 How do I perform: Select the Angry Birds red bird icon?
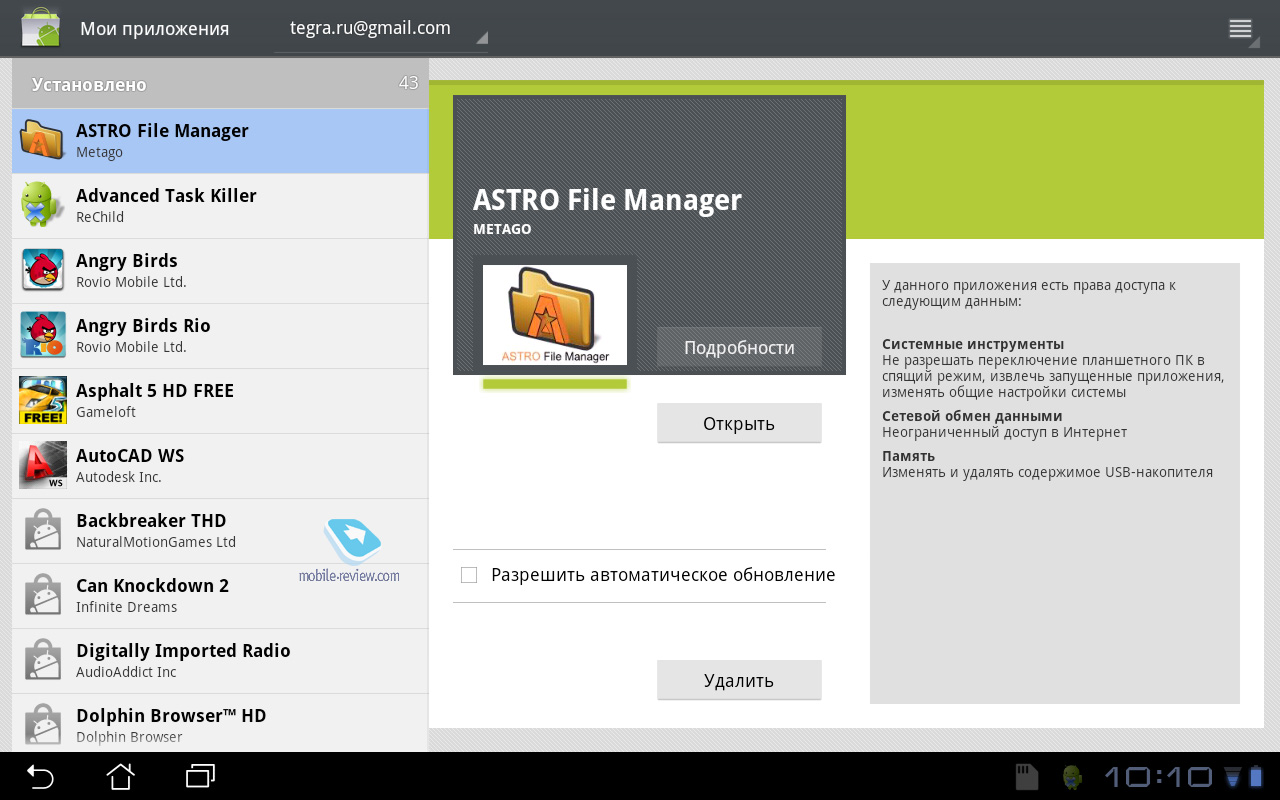(43, 270)
